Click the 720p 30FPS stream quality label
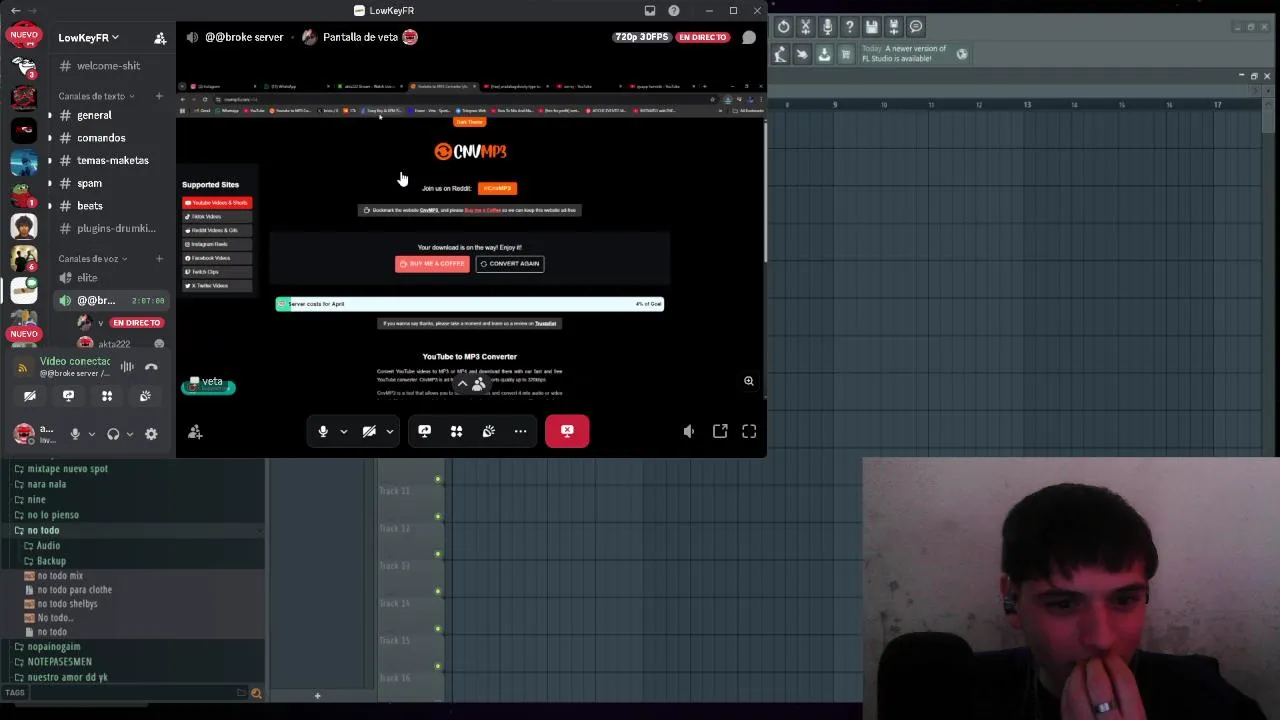The image size is (1280, 720). pos(641,37)
